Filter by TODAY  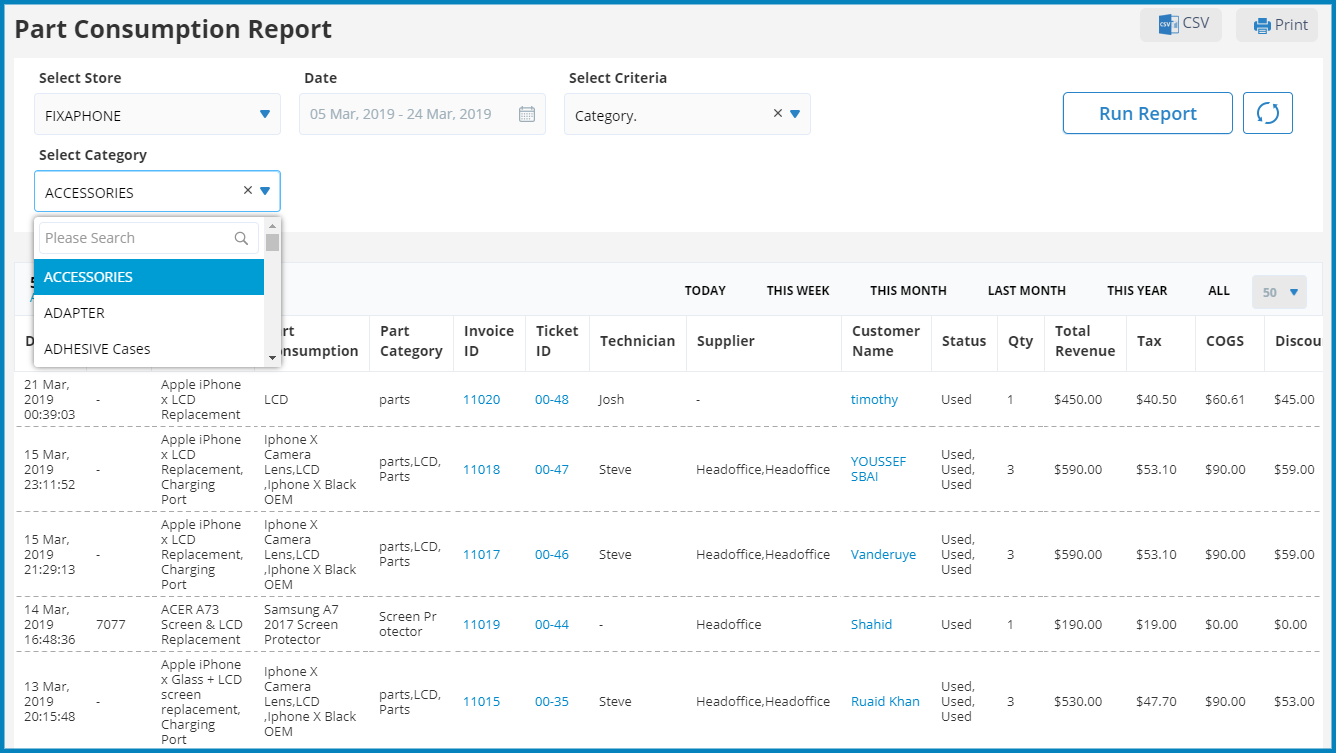(x=705, y=291)
